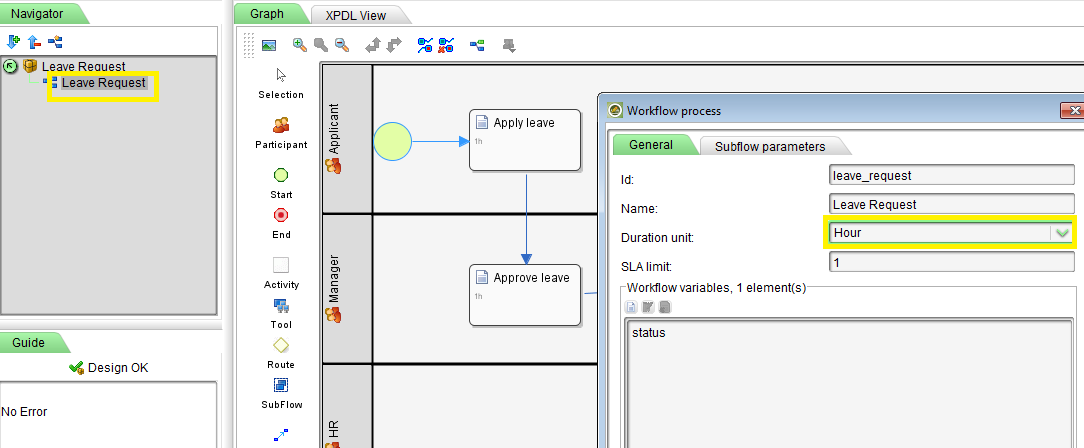Collapse the Leave Request package node
Viewport: 1084px width, 448px height.
click(11, 66)
